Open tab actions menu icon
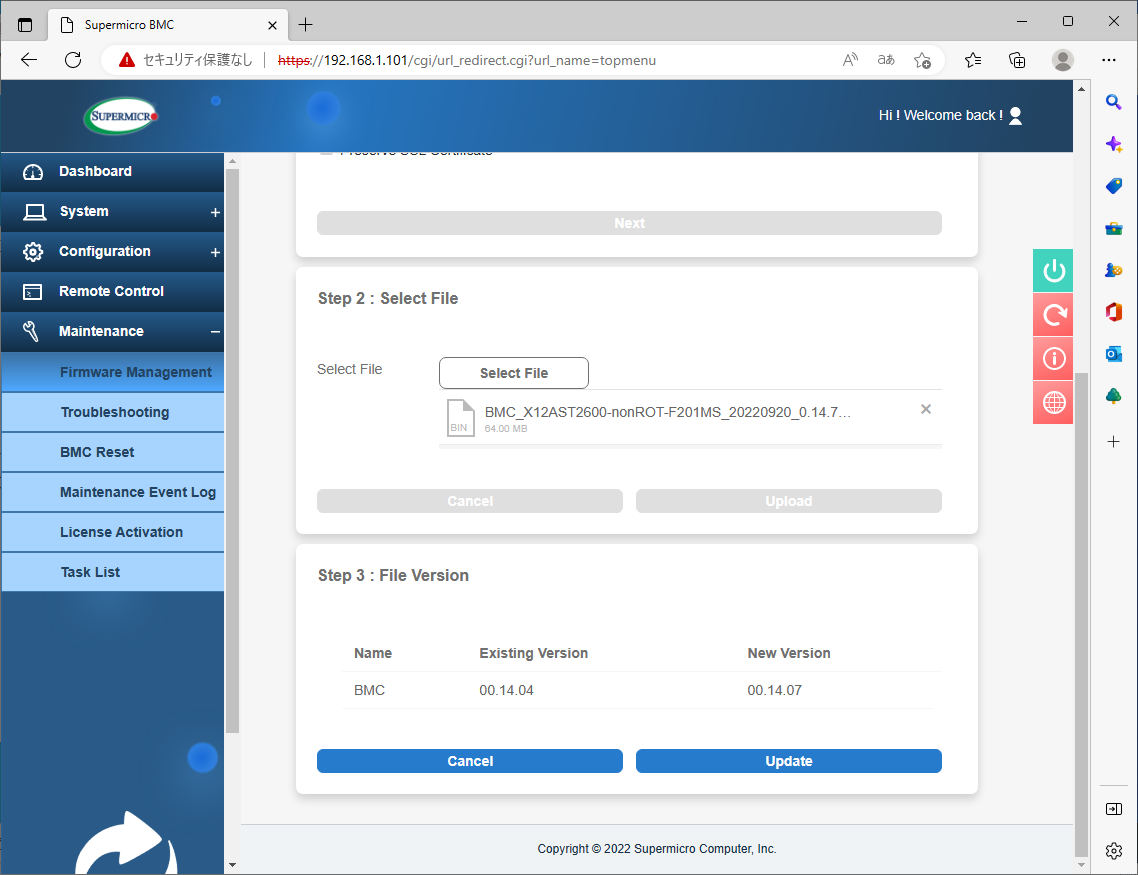Screen dimensions: 1138x875 [x=25, y=25]
